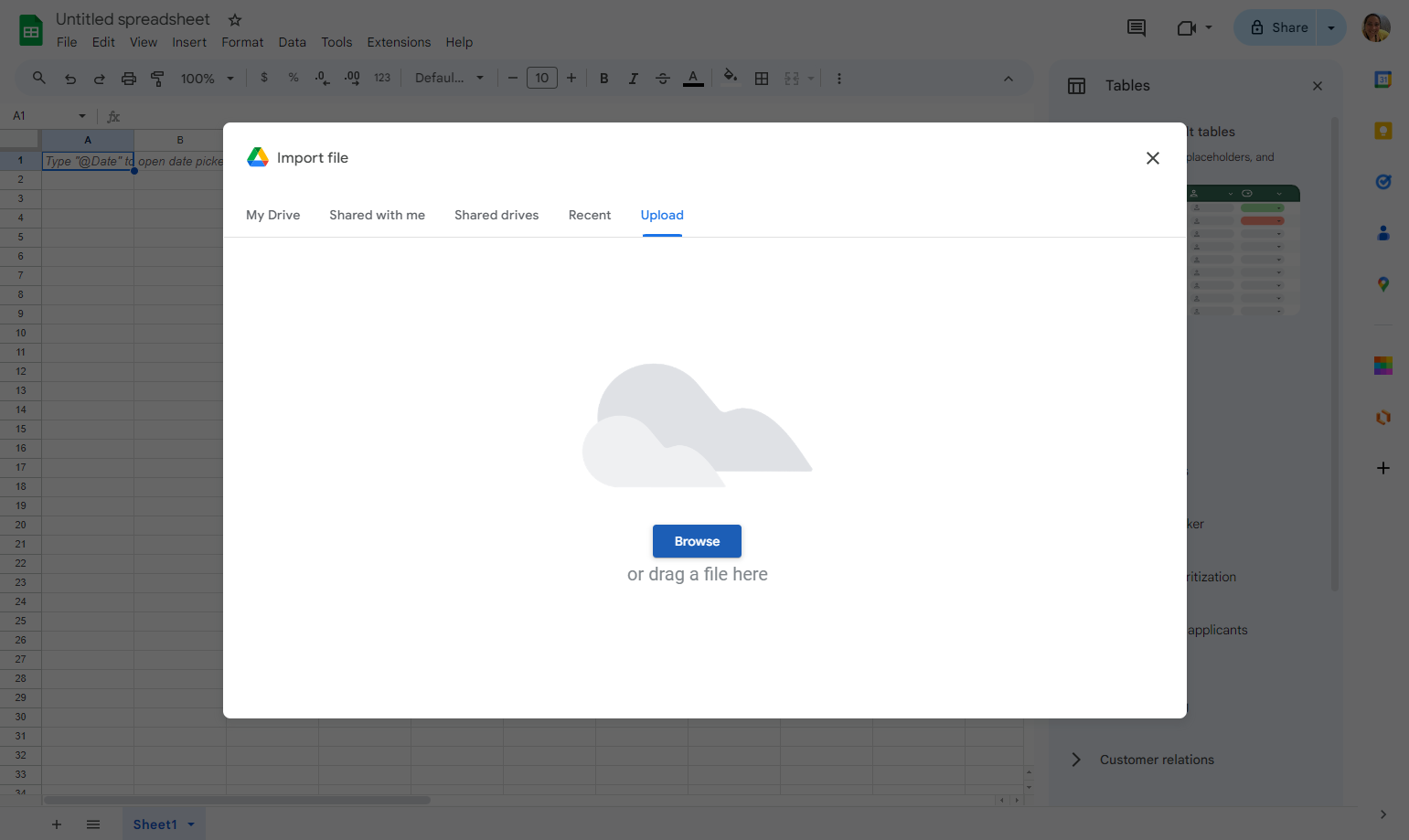Decrease font size with minus button
The height and width of the screenshot is (840, 1409).
click(x=513, y=78)
